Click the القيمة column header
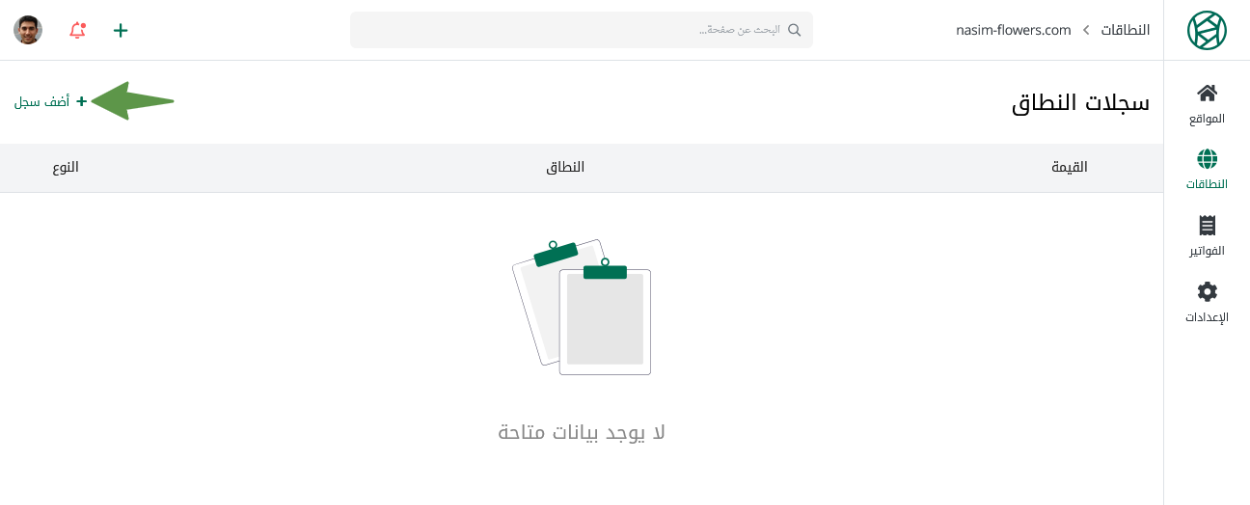This screenshot has height=505, width=1250. 1069,167
